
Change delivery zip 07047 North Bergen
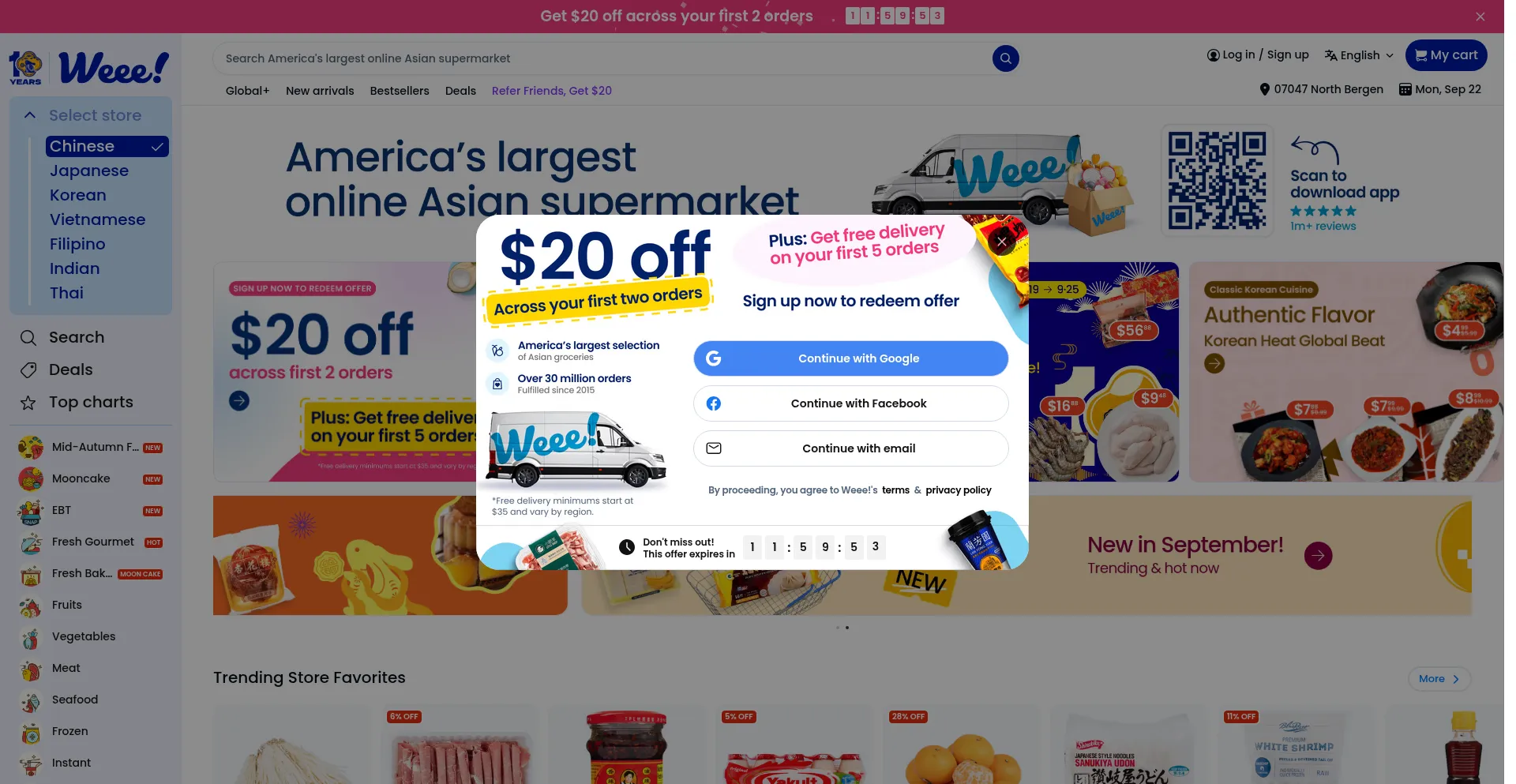point(1321,89)
